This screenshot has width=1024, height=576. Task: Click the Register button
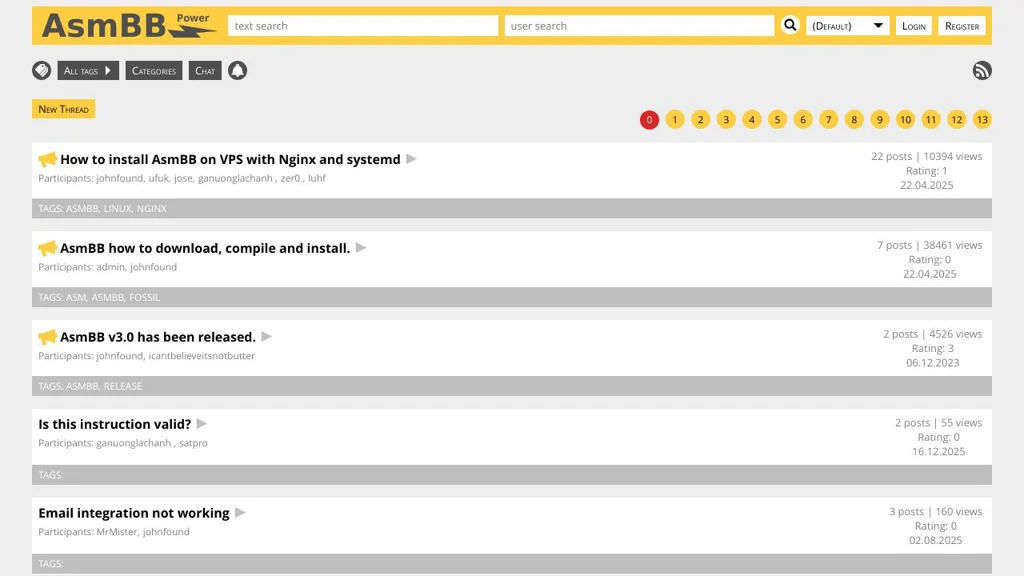[962, 26]
